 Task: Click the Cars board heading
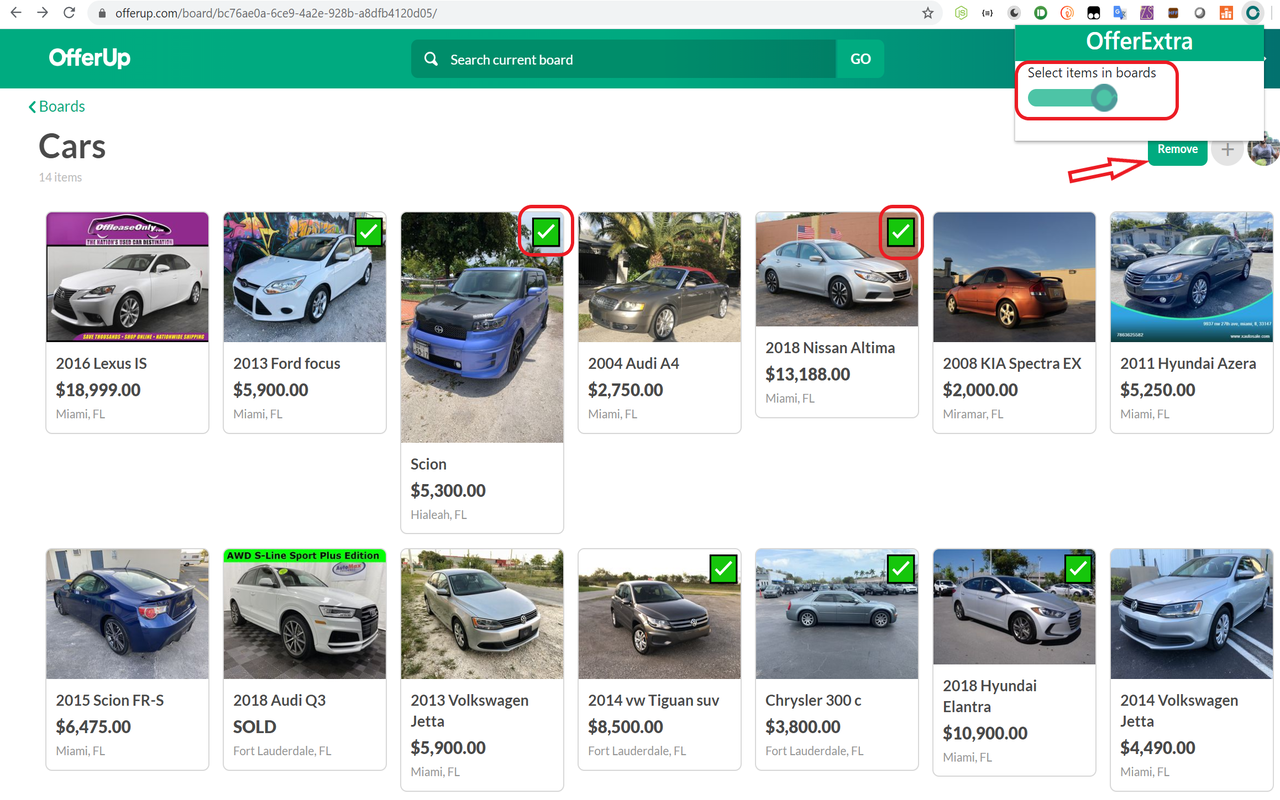pyautogui.click(x=72, y=147)
